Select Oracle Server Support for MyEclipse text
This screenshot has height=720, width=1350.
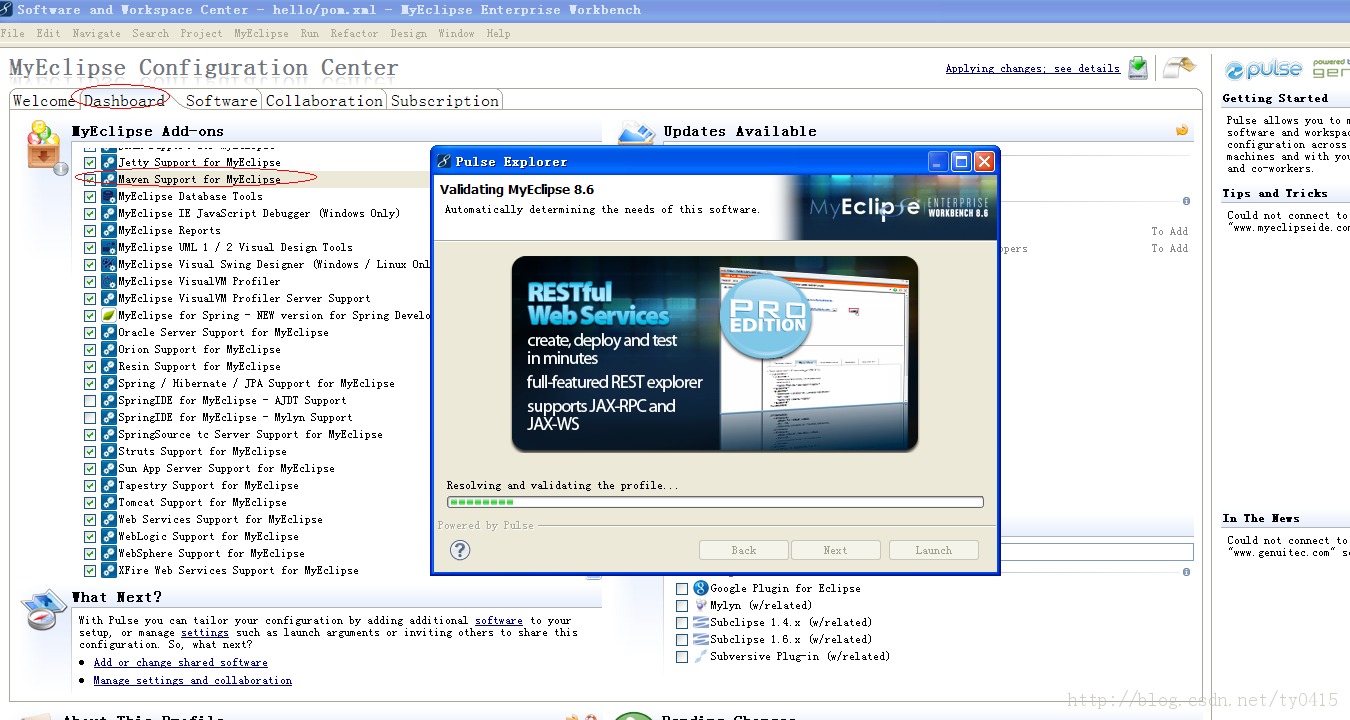223,332
